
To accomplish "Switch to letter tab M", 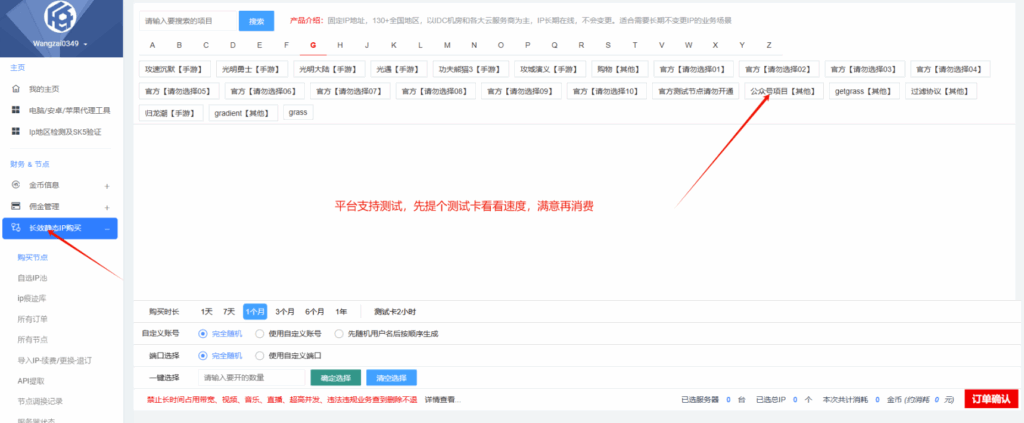I will click(447, 45).
